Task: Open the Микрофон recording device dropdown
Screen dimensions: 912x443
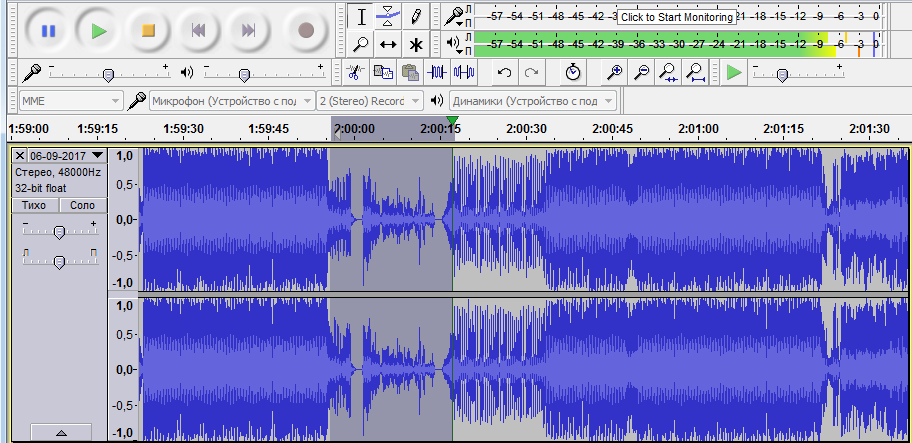Action: point(232,101)
